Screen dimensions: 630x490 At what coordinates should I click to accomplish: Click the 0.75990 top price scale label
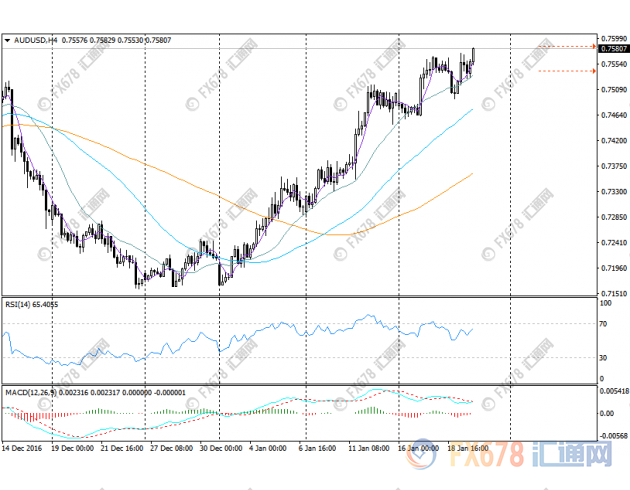613,37
